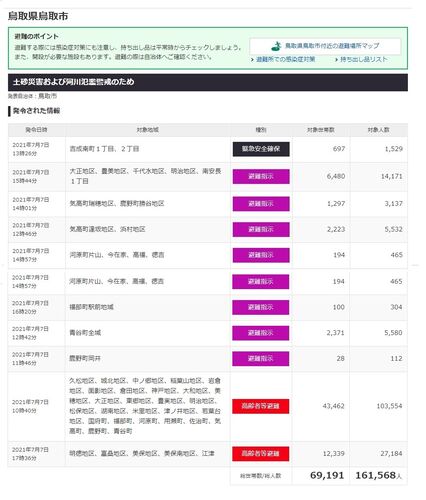Select the 3,137 people value
The height and width of the screenshot is (500, 426).
[x=394, y=204]
